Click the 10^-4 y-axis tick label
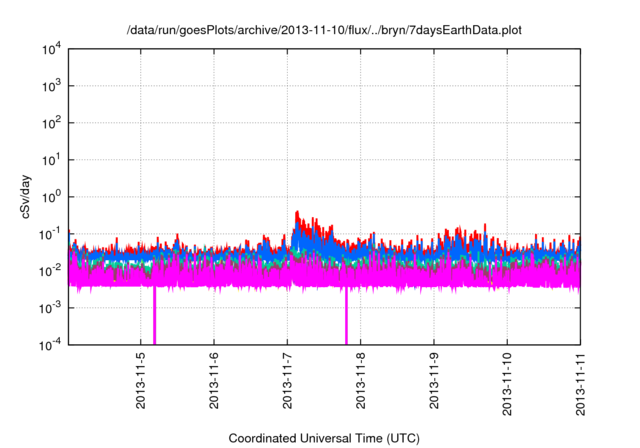 tap(51, 345)
